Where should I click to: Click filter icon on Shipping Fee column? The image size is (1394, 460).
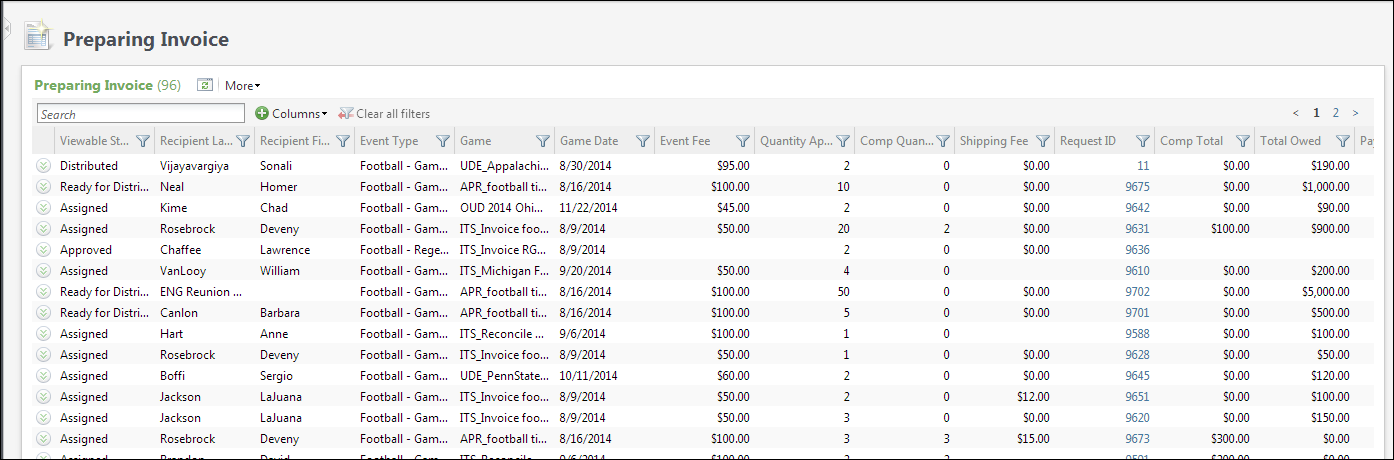(1043, 142)
